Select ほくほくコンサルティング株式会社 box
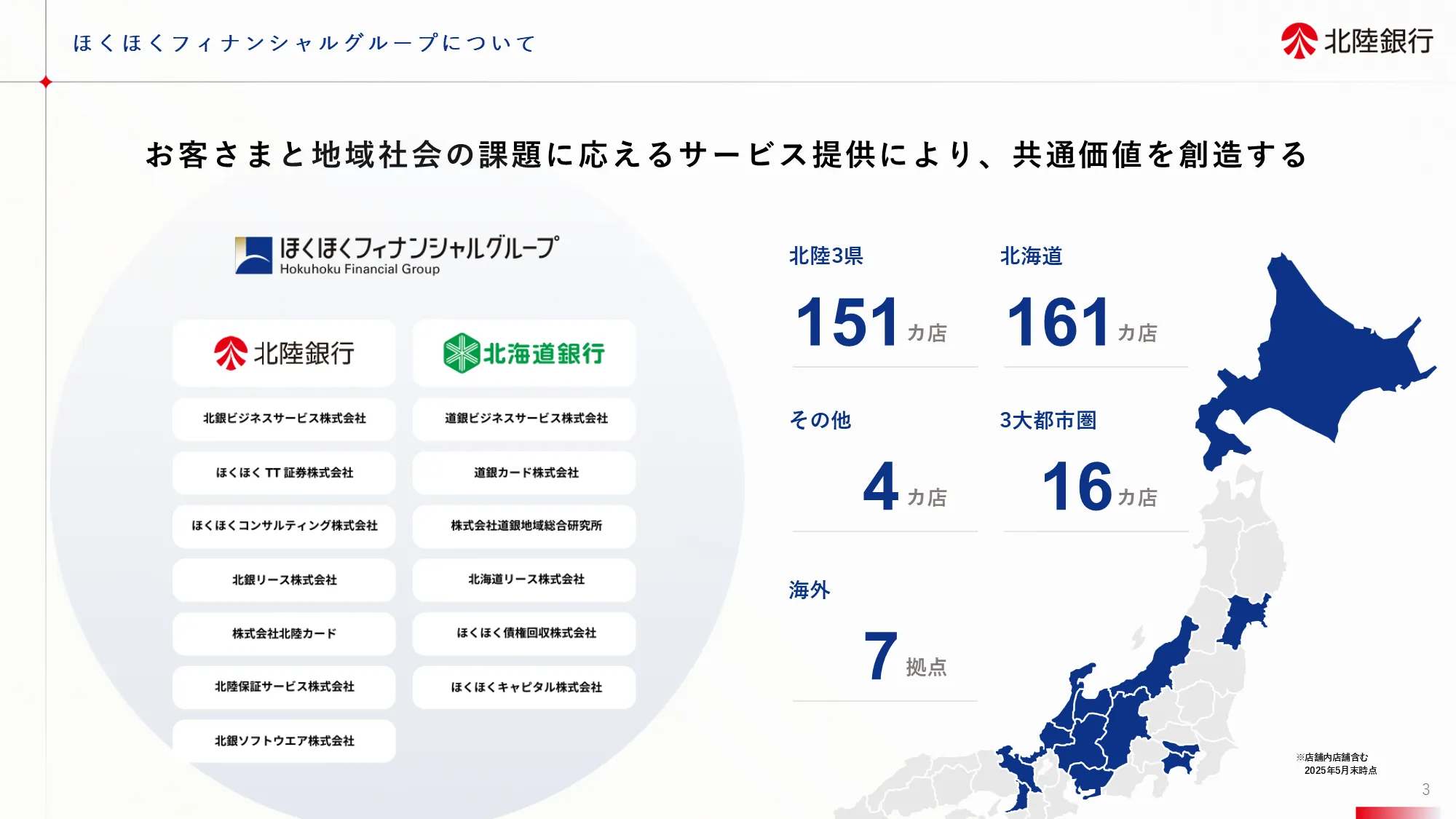 pos(284,526)
